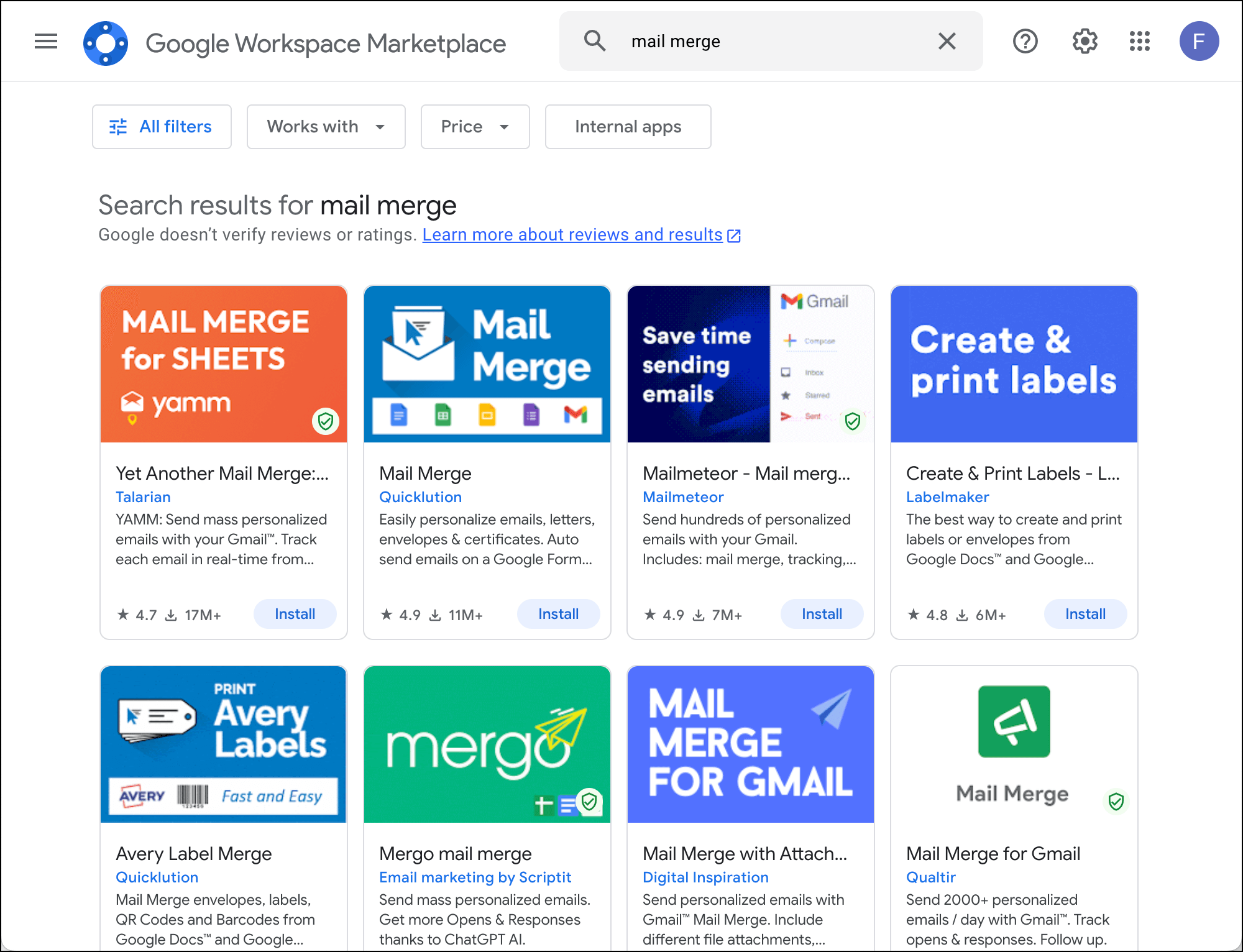The width and height of the screenshot is (1243, 952).
Task: Expand the Price dropdown
Action: tap(475, 127)
